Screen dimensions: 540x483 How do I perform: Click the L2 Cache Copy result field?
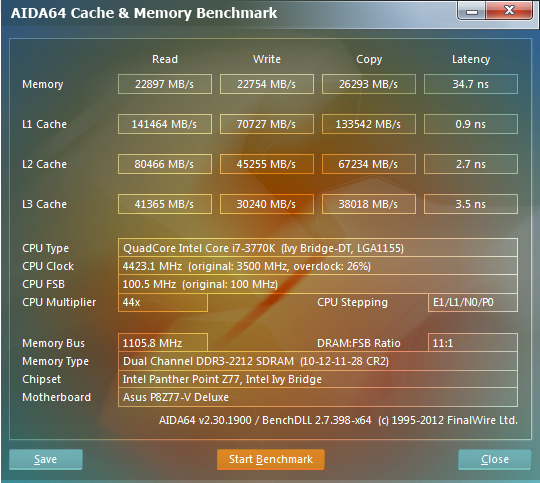[x=368, y=164]
